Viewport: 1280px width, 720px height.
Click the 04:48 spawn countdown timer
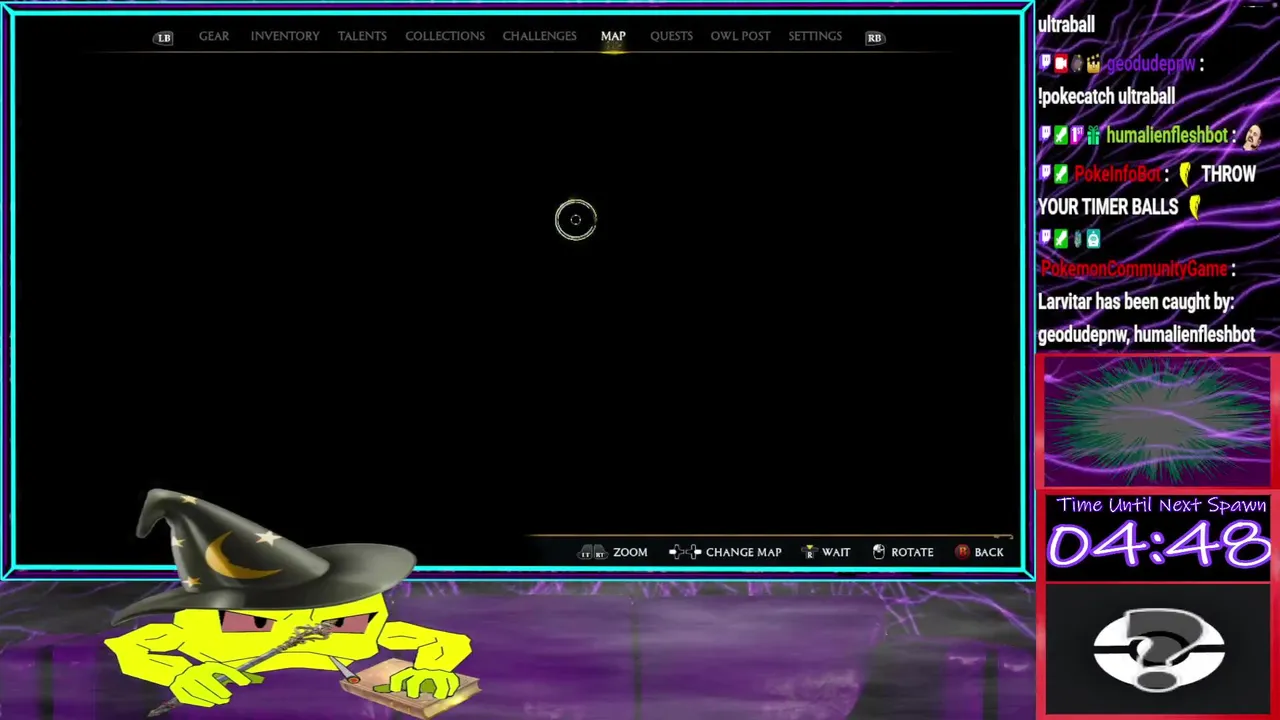point(1159,546)
